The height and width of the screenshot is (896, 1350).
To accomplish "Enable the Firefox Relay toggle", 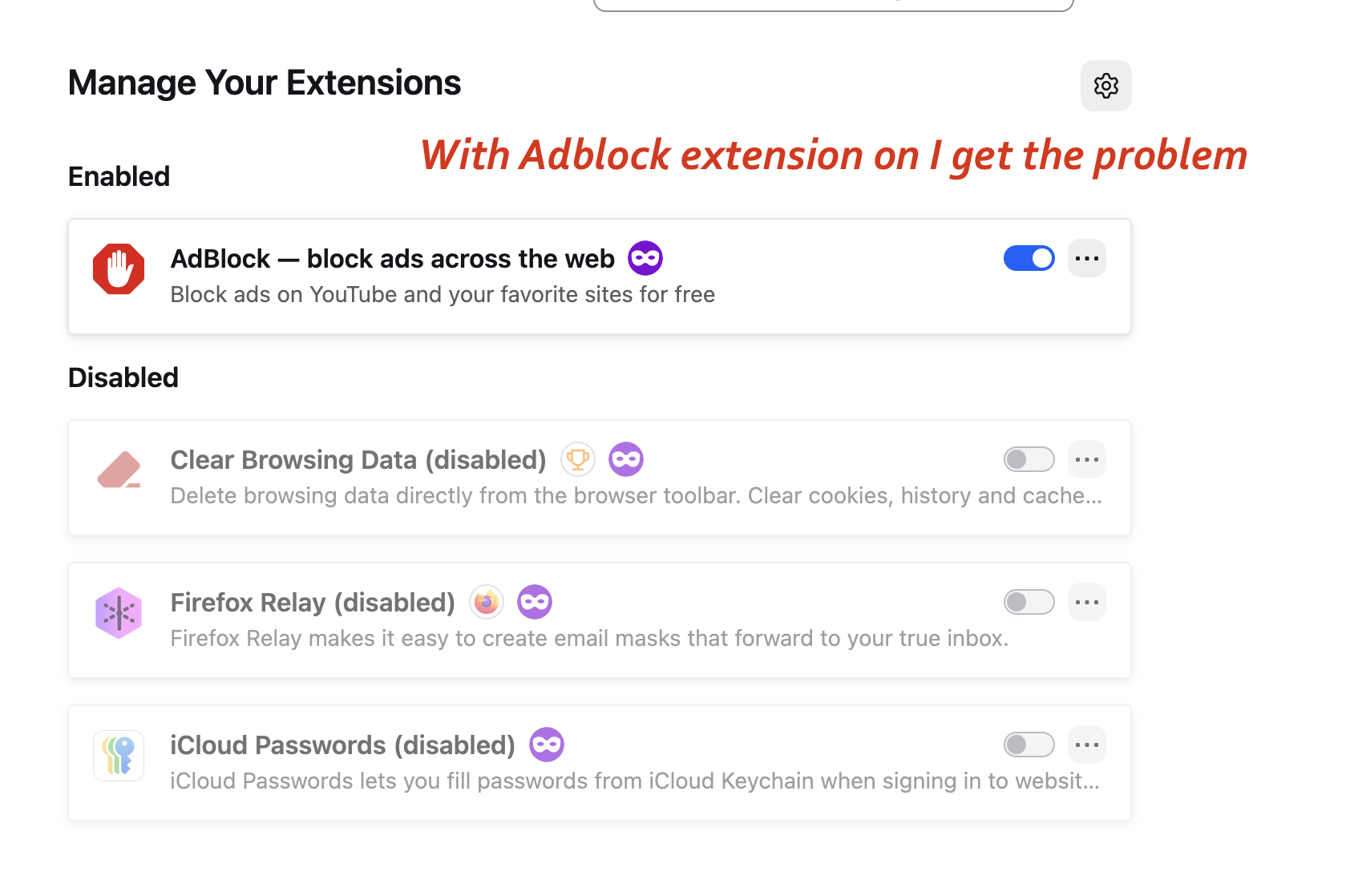I will (x=1029, y=602).
